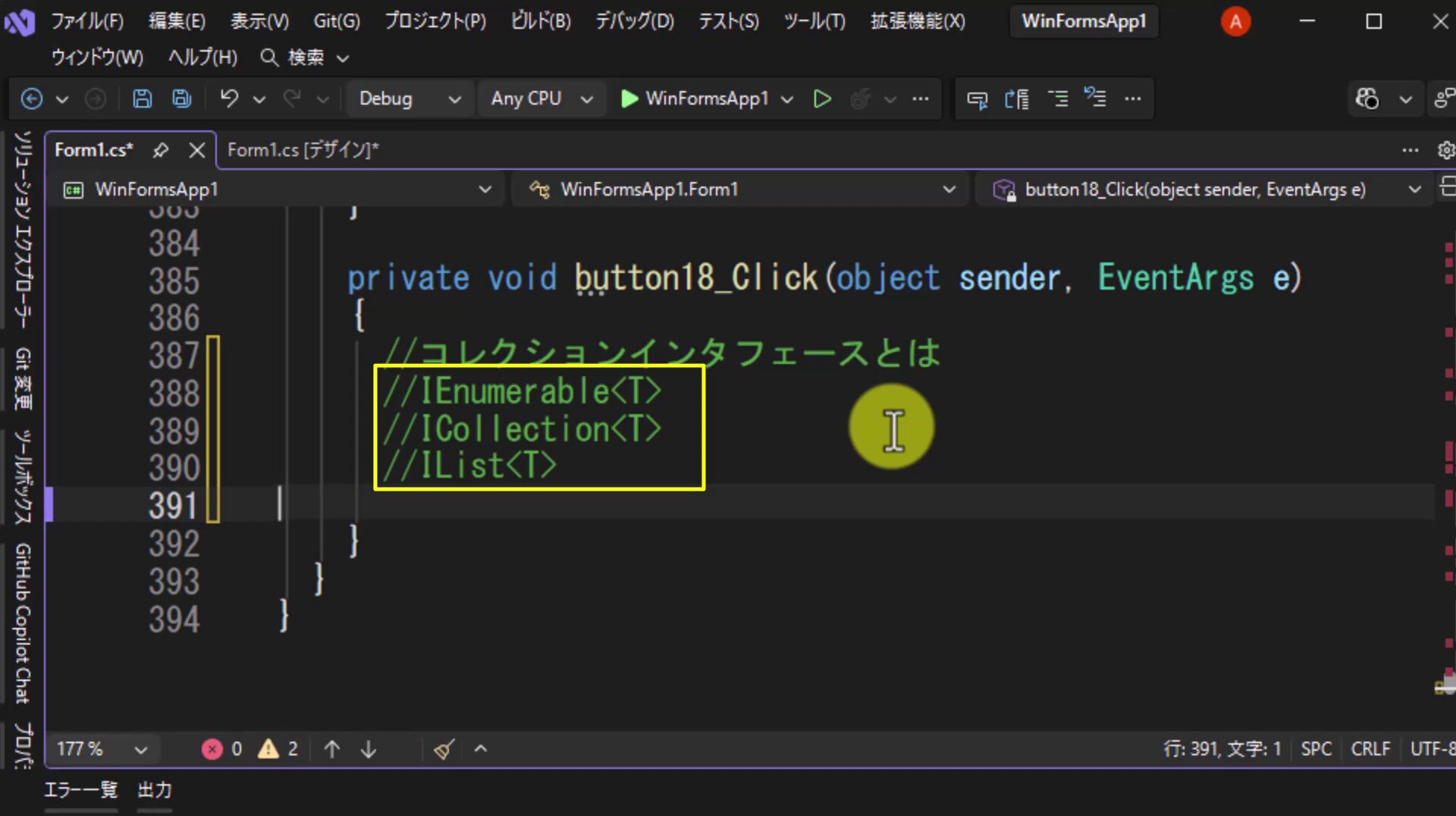The height and width of the screenshot is (816, 1456).
Task: Click the 検索 search box
Action: [x=305, y=58]
